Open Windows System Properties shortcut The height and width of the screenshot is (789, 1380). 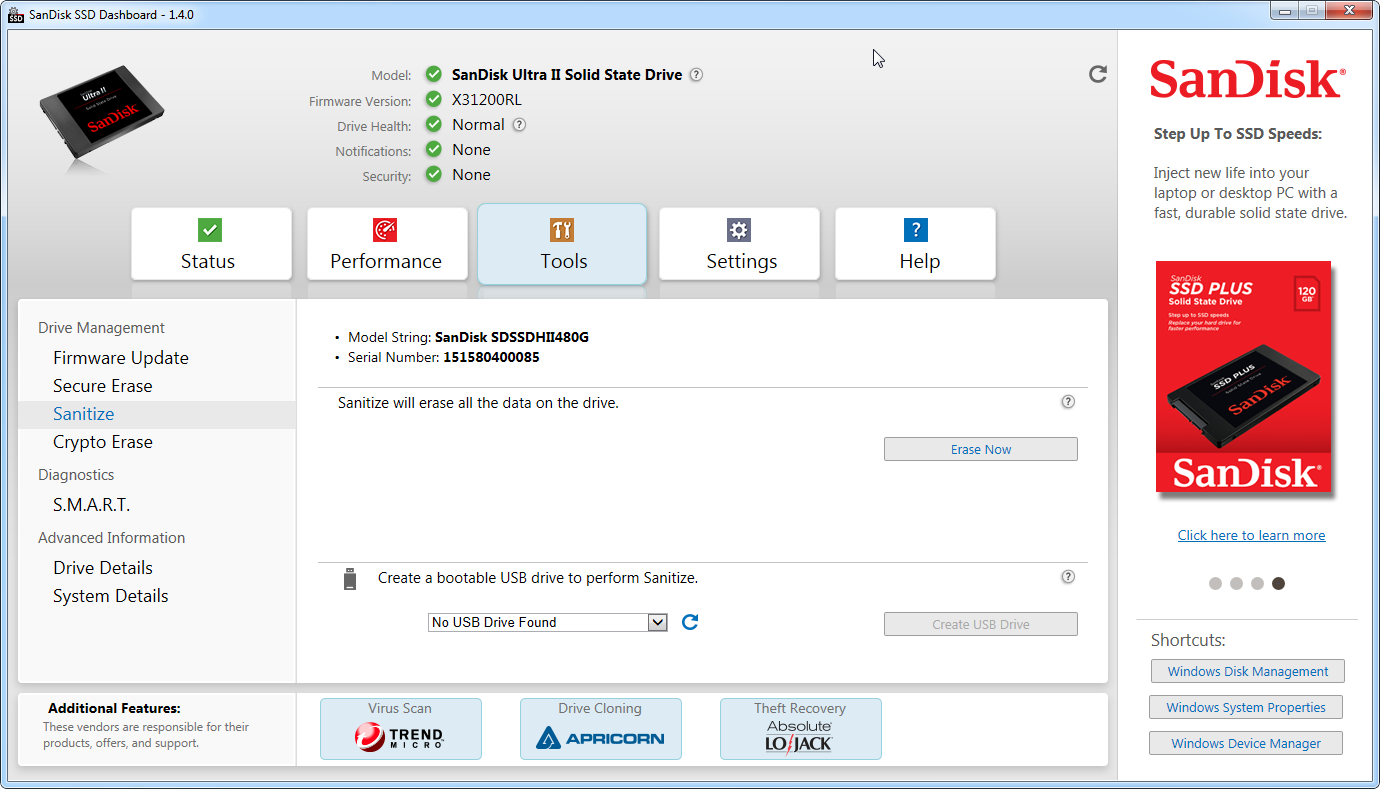click(x=1246, y=707)
